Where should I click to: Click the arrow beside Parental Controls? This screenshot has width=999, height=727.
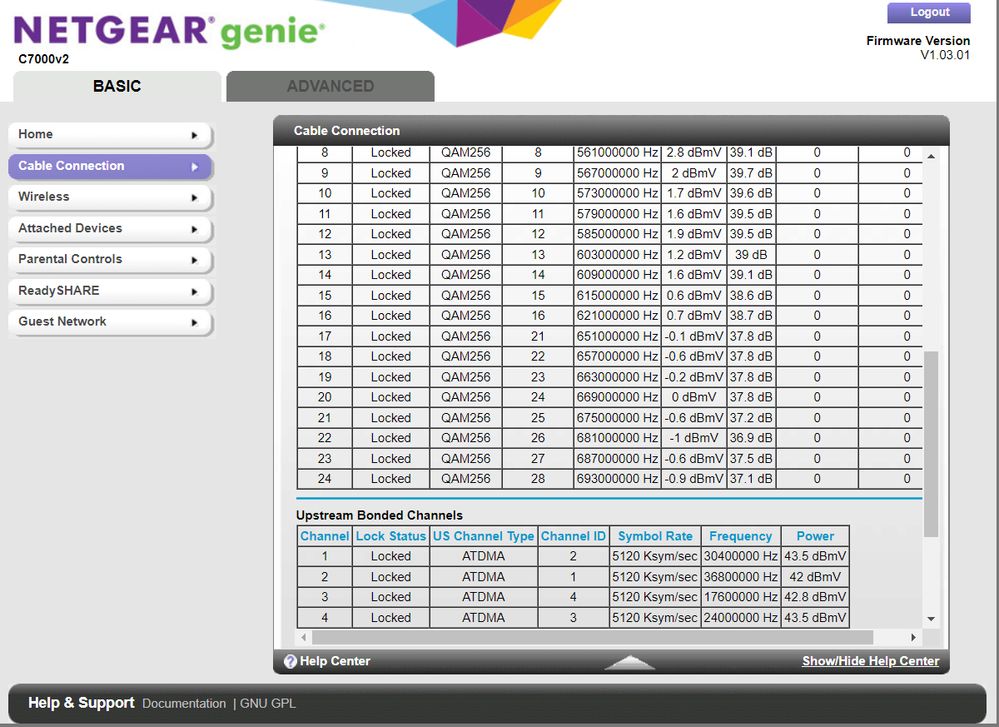tap(195, 260)
